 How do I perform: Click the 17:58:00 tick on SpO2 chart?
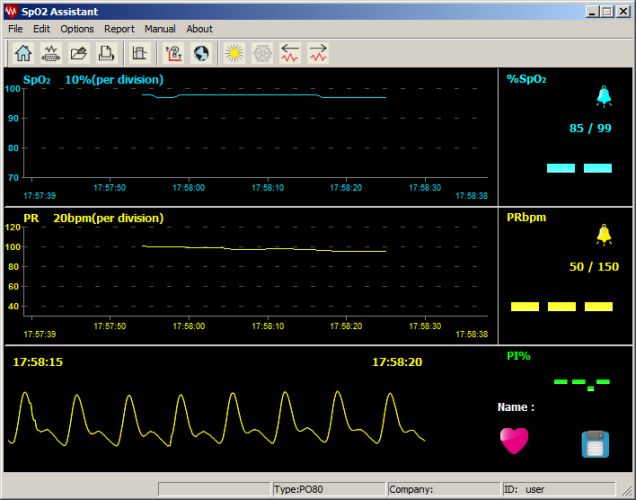[189, 188]
